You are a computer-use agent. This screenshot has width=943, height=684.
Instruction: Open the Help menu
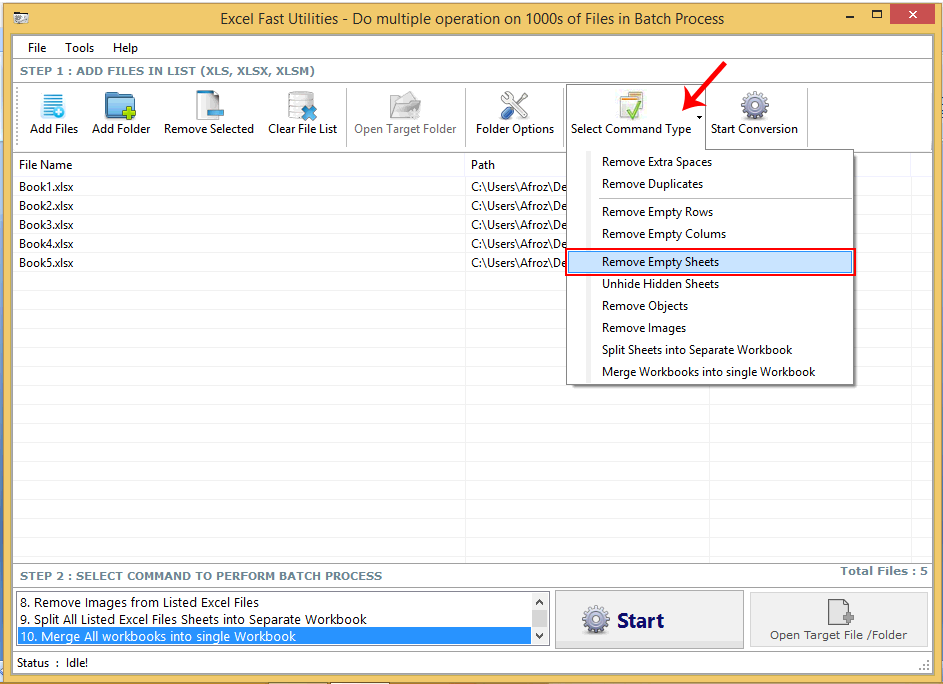point(125,47)
